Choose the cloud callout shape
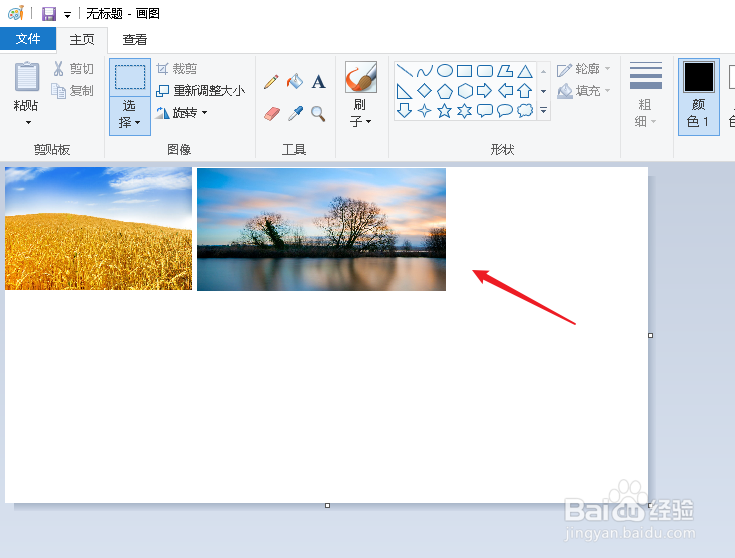735x558 pixels. click(x=525, y=111)
